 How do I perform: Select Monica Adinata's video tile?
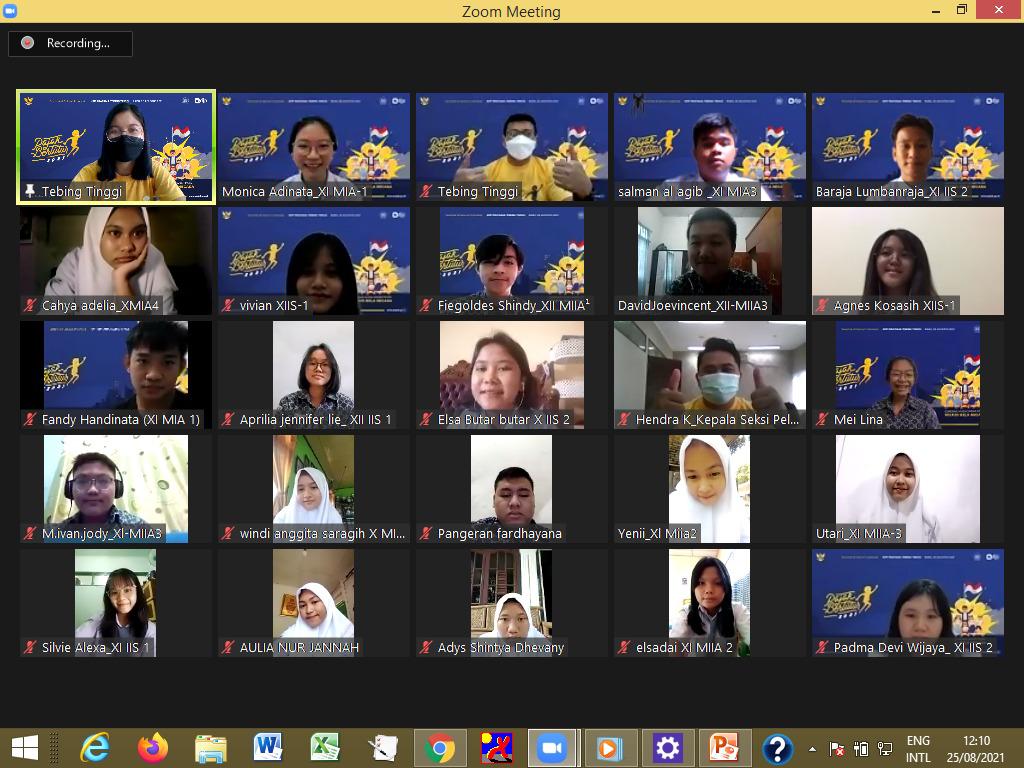point(314,146)
